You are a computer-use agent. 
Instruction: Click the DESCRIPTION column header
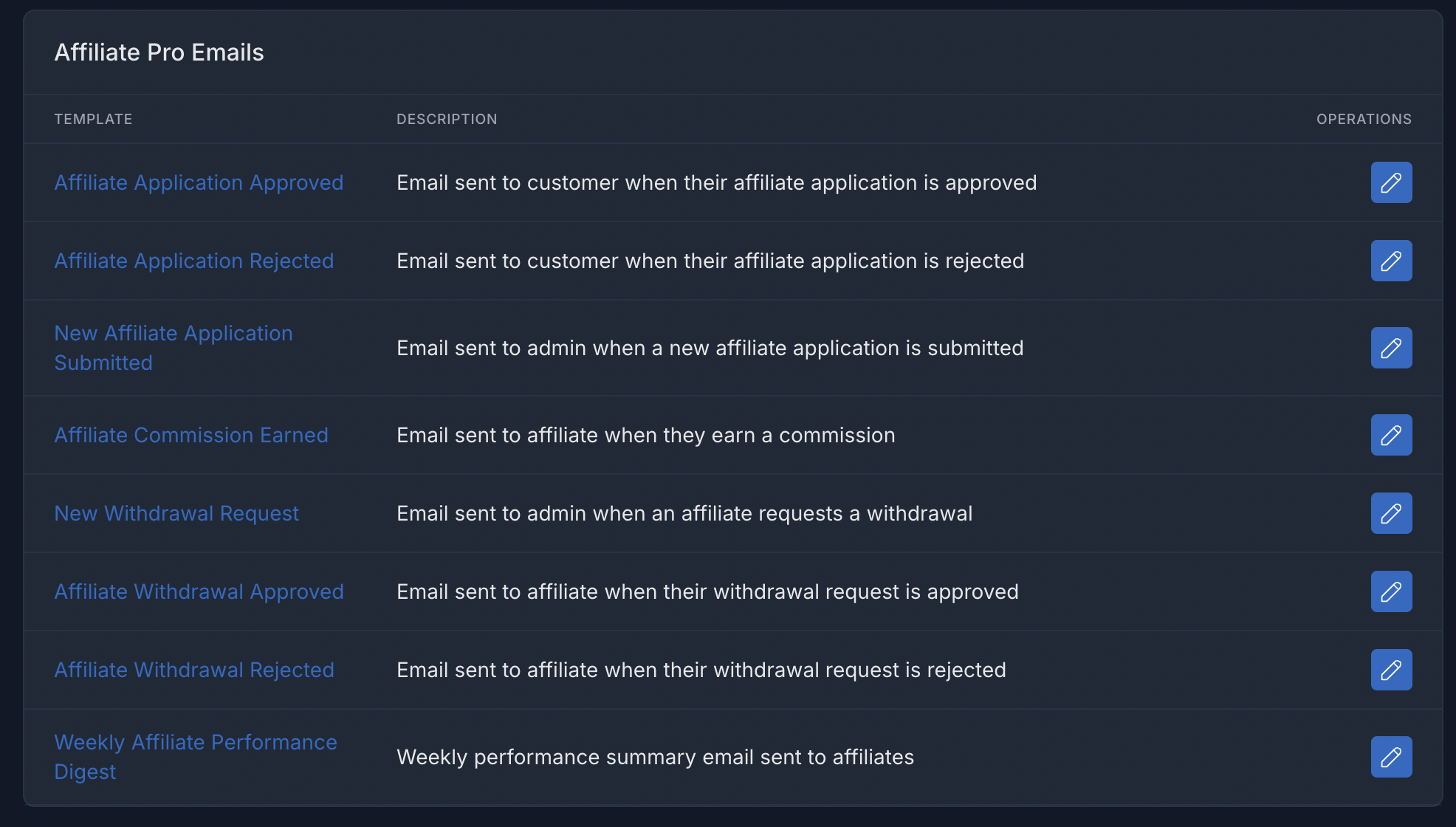[447, 119]
